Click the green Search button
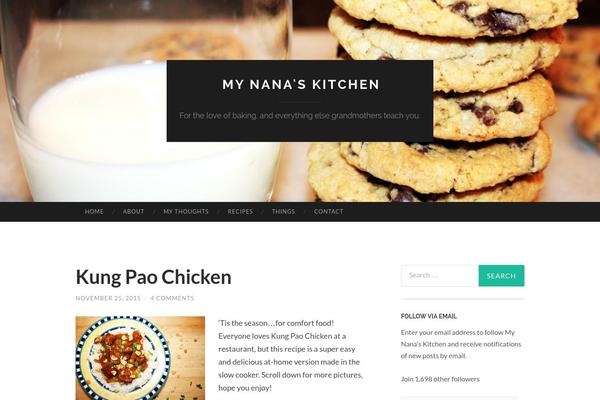 pyautogui.click(x=501, y=276)
